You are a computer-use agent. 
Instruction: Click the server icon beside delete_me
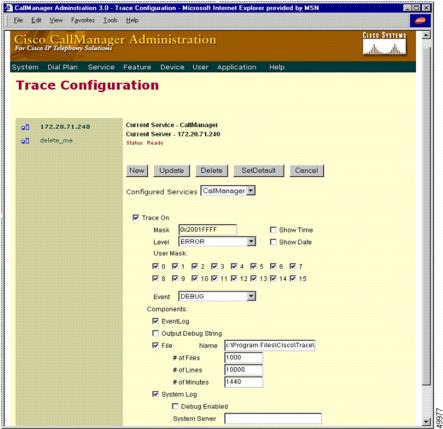pos(25,141)
